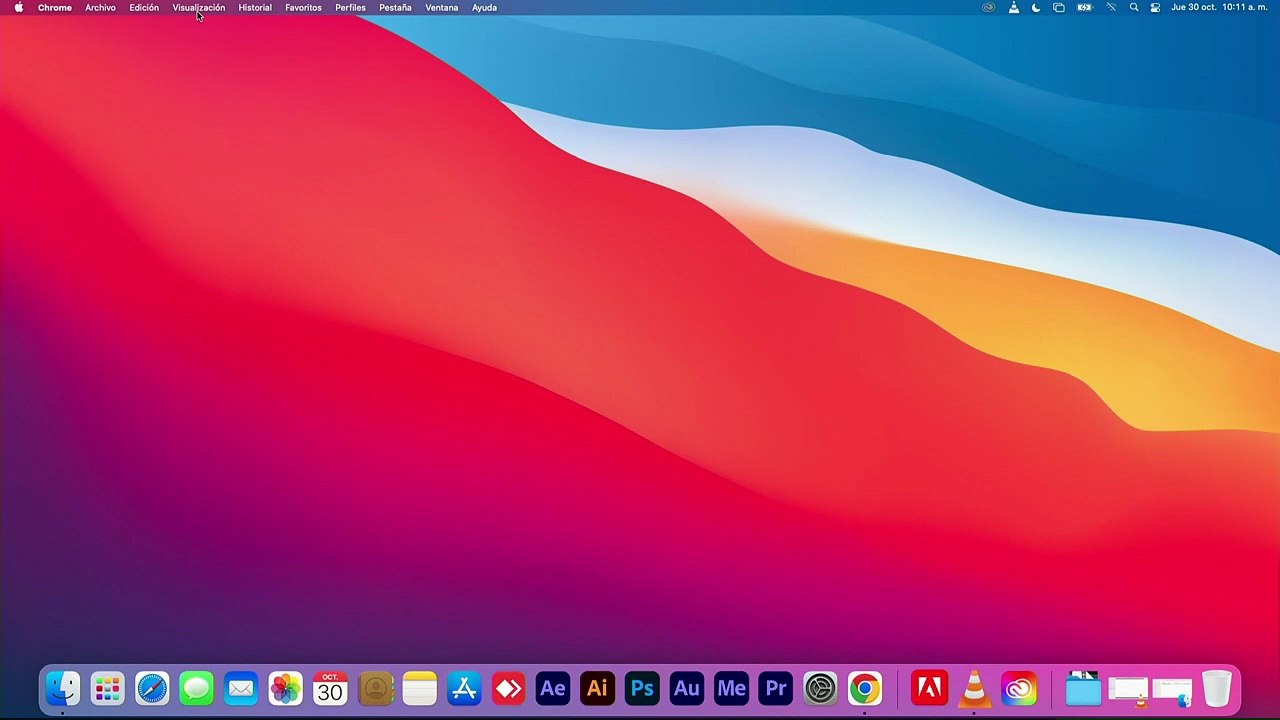Screen dimensions: 1280x720
Task: Launch Adobe Illustrator in the dock
Action: pos(597,688)
